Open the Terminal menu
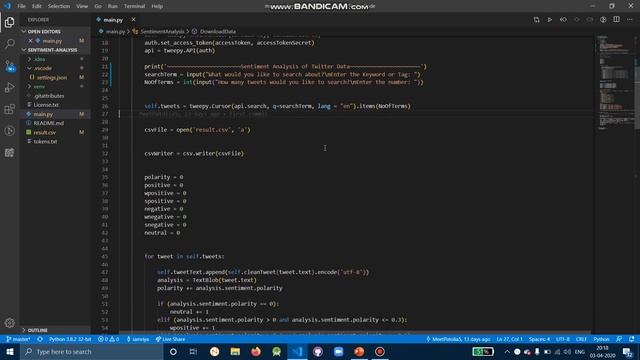The image size is (640, 360). tap(134, 6)
